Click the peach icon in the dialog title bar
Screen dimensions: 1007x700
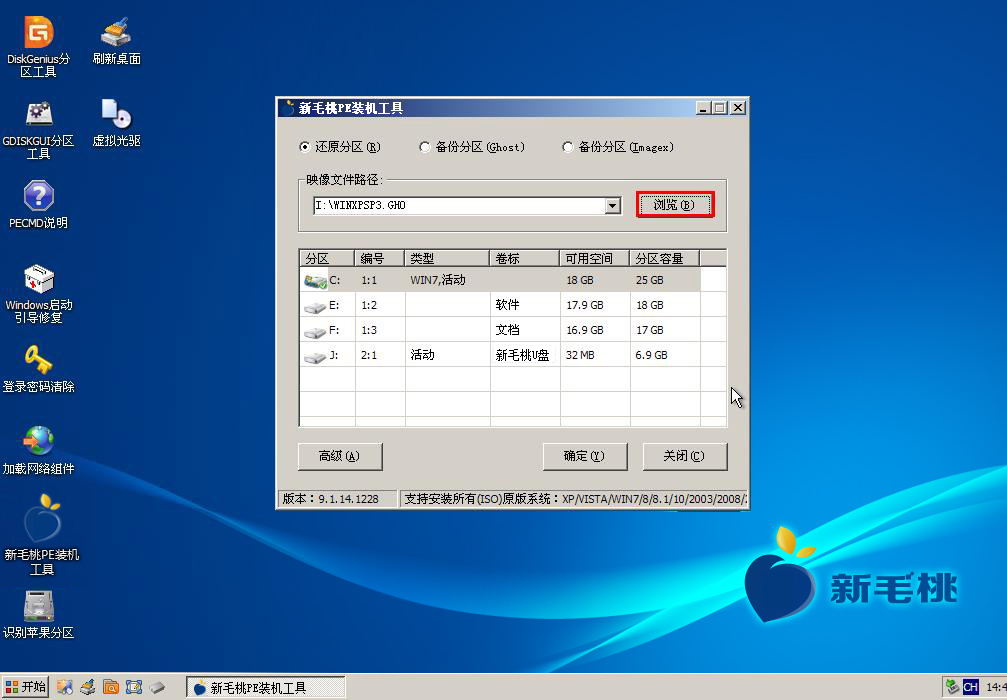[x=289, y=107]
